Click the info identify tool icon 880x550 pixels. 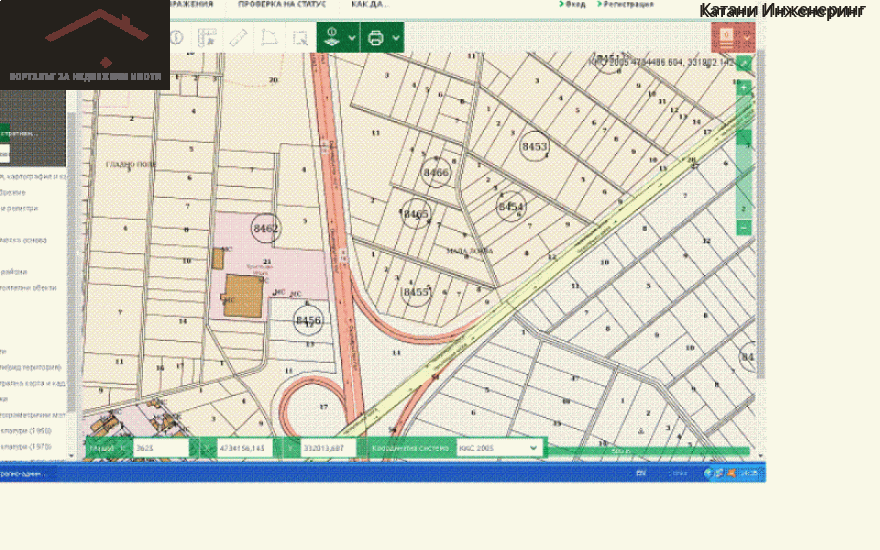point(177,38)
